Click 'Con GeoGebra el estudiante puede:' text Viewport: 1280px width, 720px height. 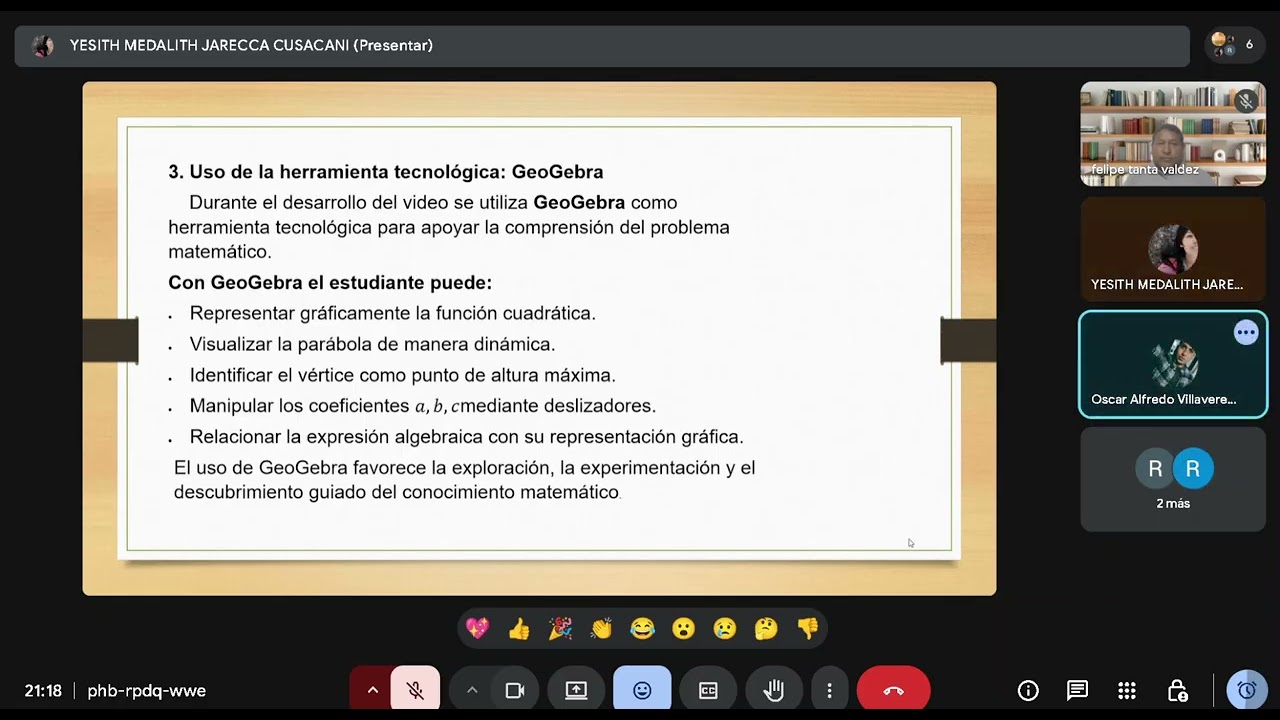(330, 283)
